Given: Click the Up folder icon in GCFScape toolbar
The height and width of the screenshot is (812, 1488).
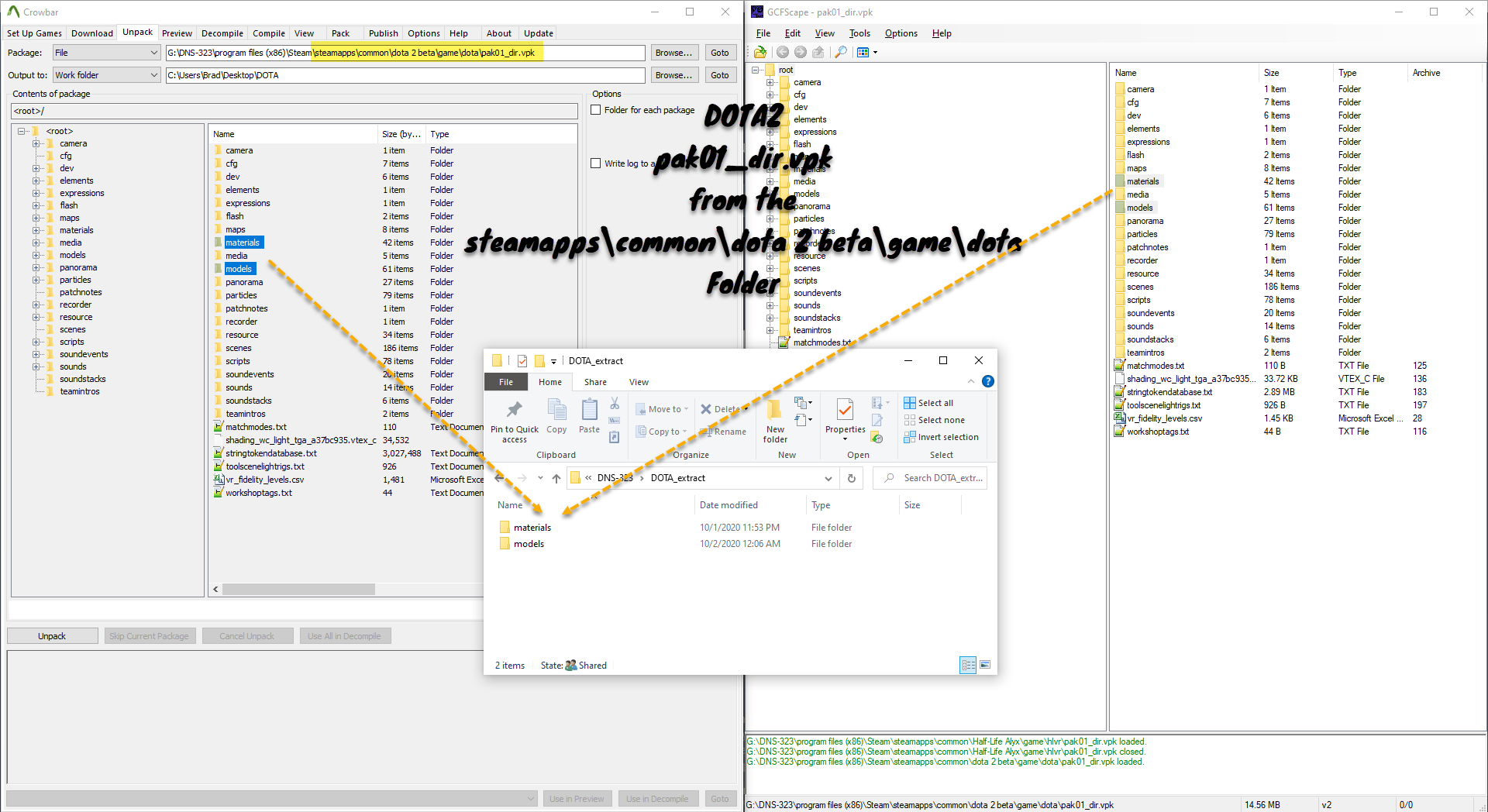Looking at the screenshot, I should pyautogui.click(x=818, y=52).
